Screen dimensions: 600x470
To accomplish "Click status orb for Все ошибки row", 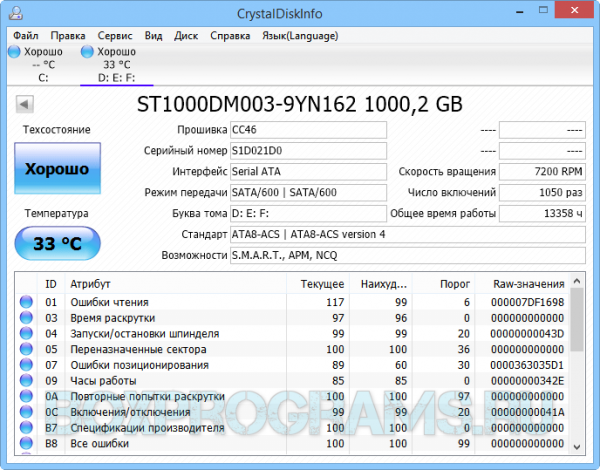I will coord(26,443).
